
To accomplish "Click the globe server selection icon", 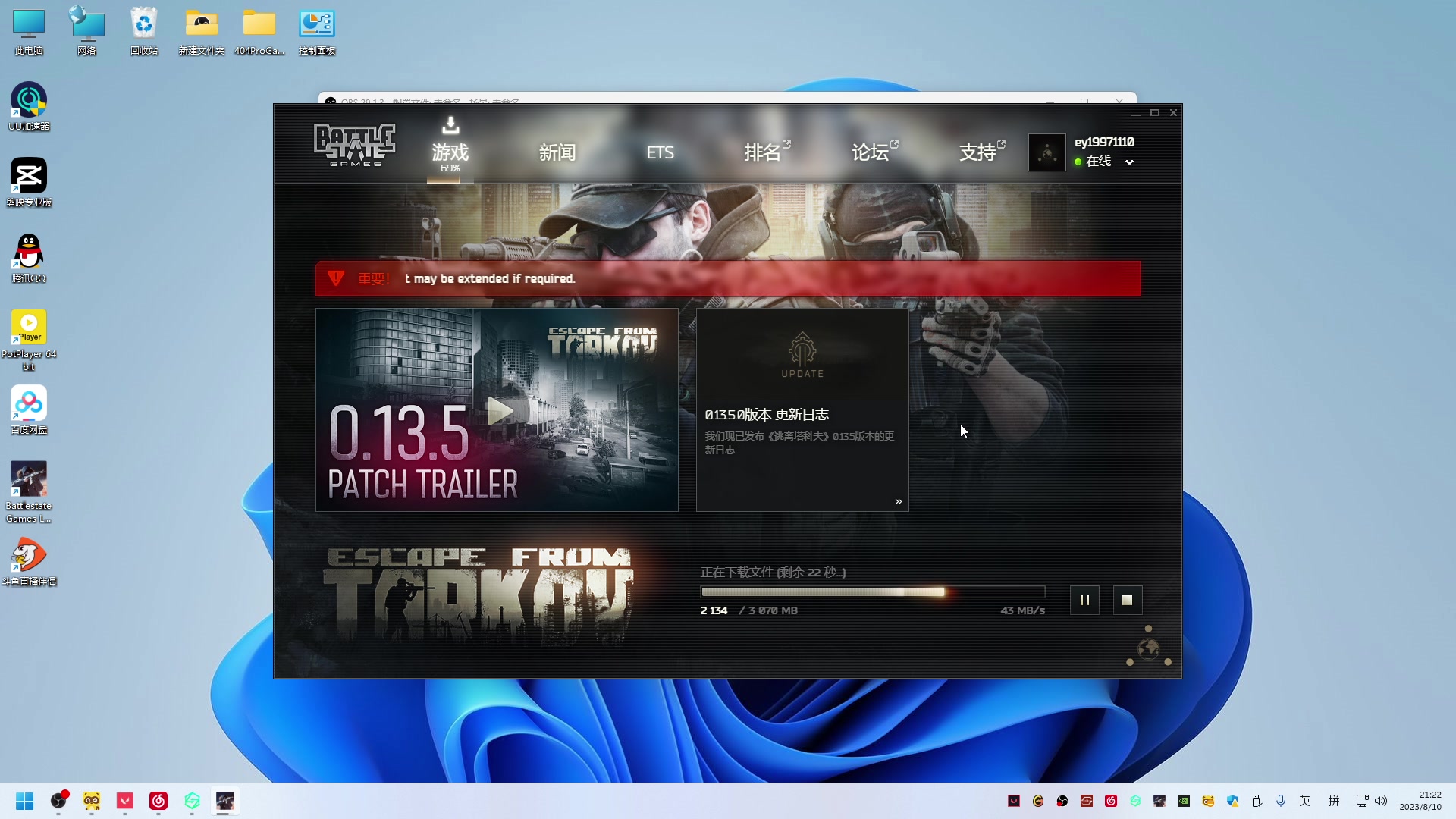I will click(1149, 650).
